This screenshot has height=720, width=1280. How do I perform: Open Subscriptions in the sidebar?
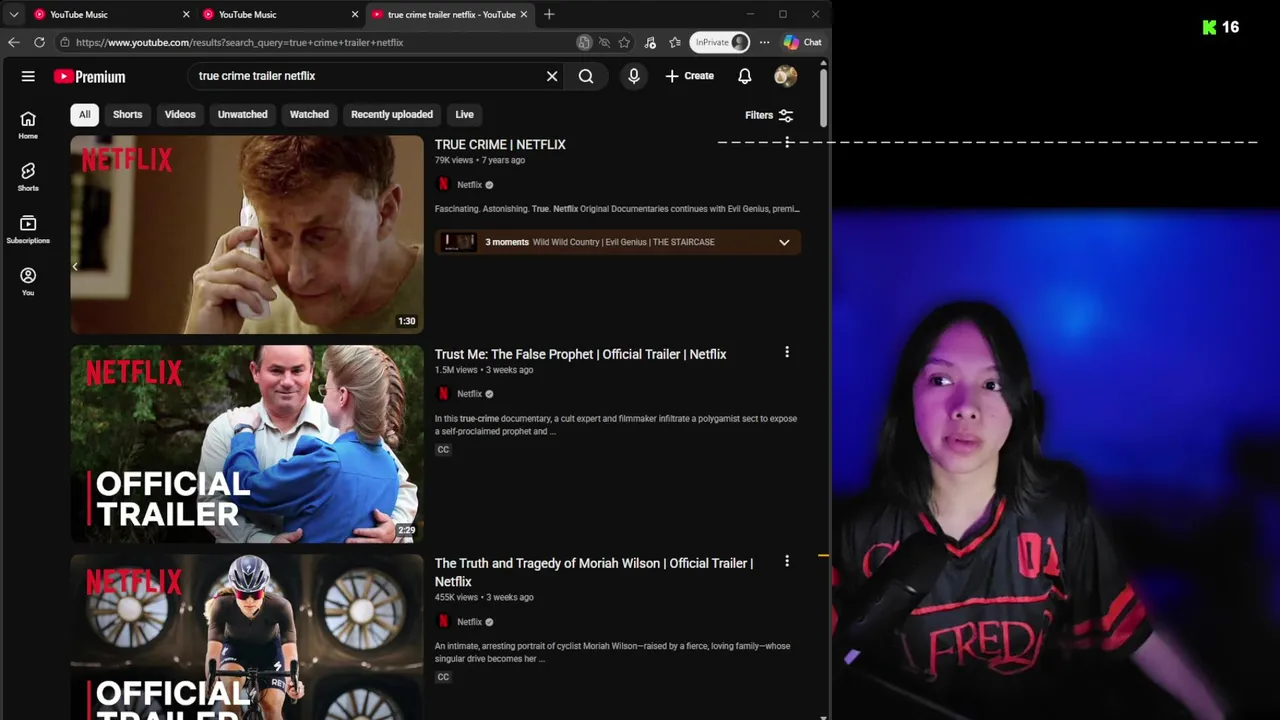28,229
